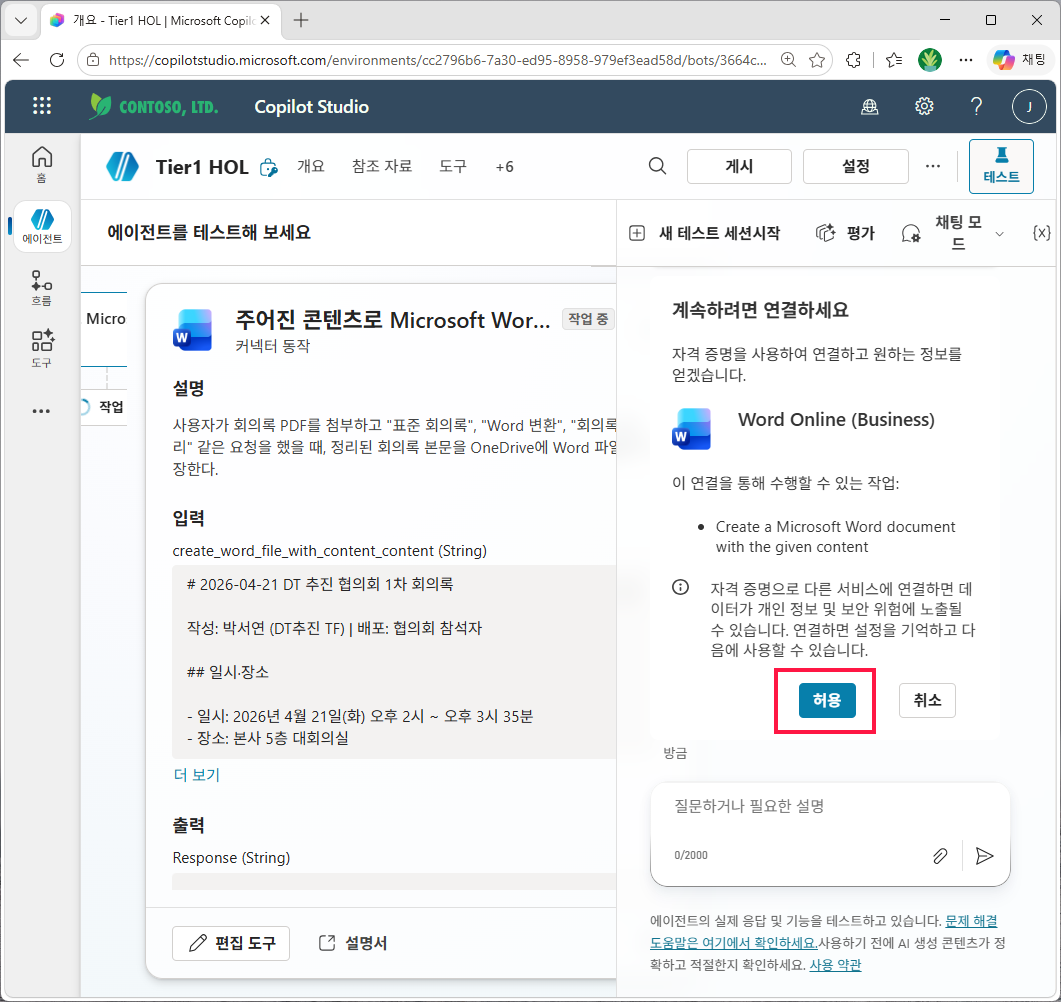This screenshot has height=1002, width=1061.
Task: Click Allow (허용) to connect
Action: pos(827,700)
